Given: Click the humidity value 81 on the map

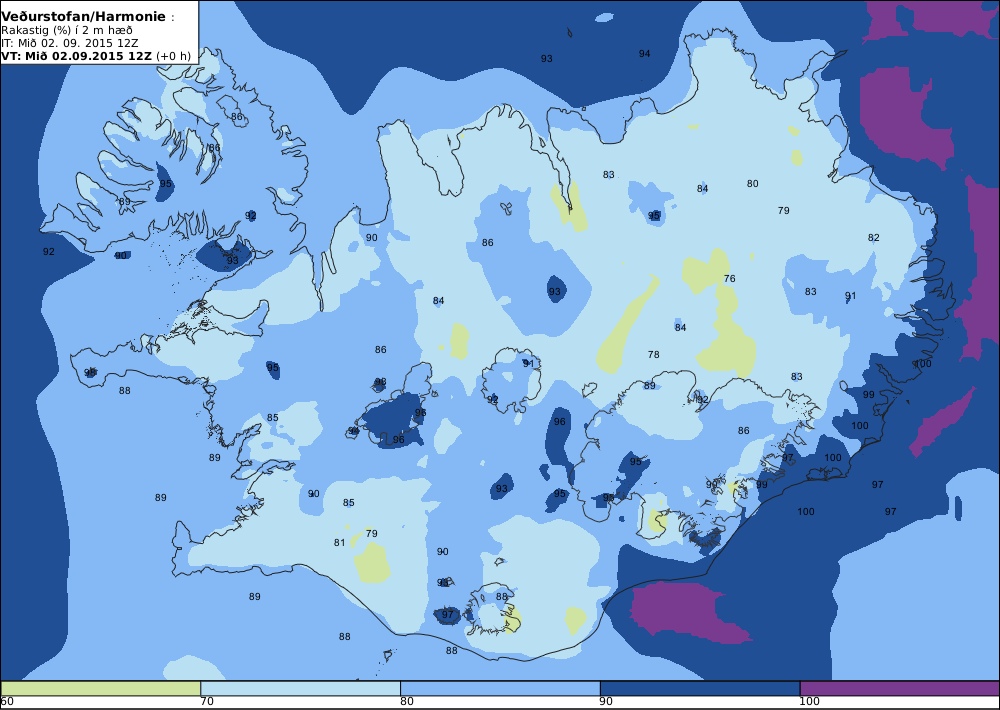Looking at the screenshot, I should tap(339, 542).
